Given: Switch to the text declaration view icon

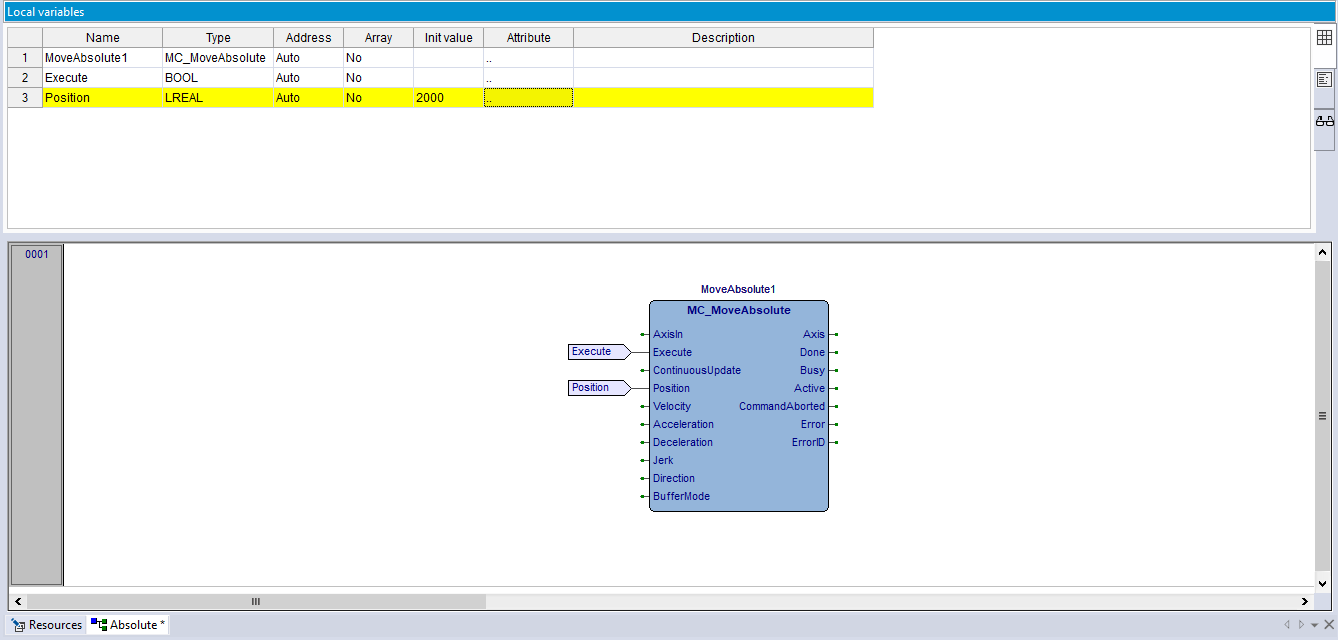Looking at the screenshot, I should click(1324, 79).
